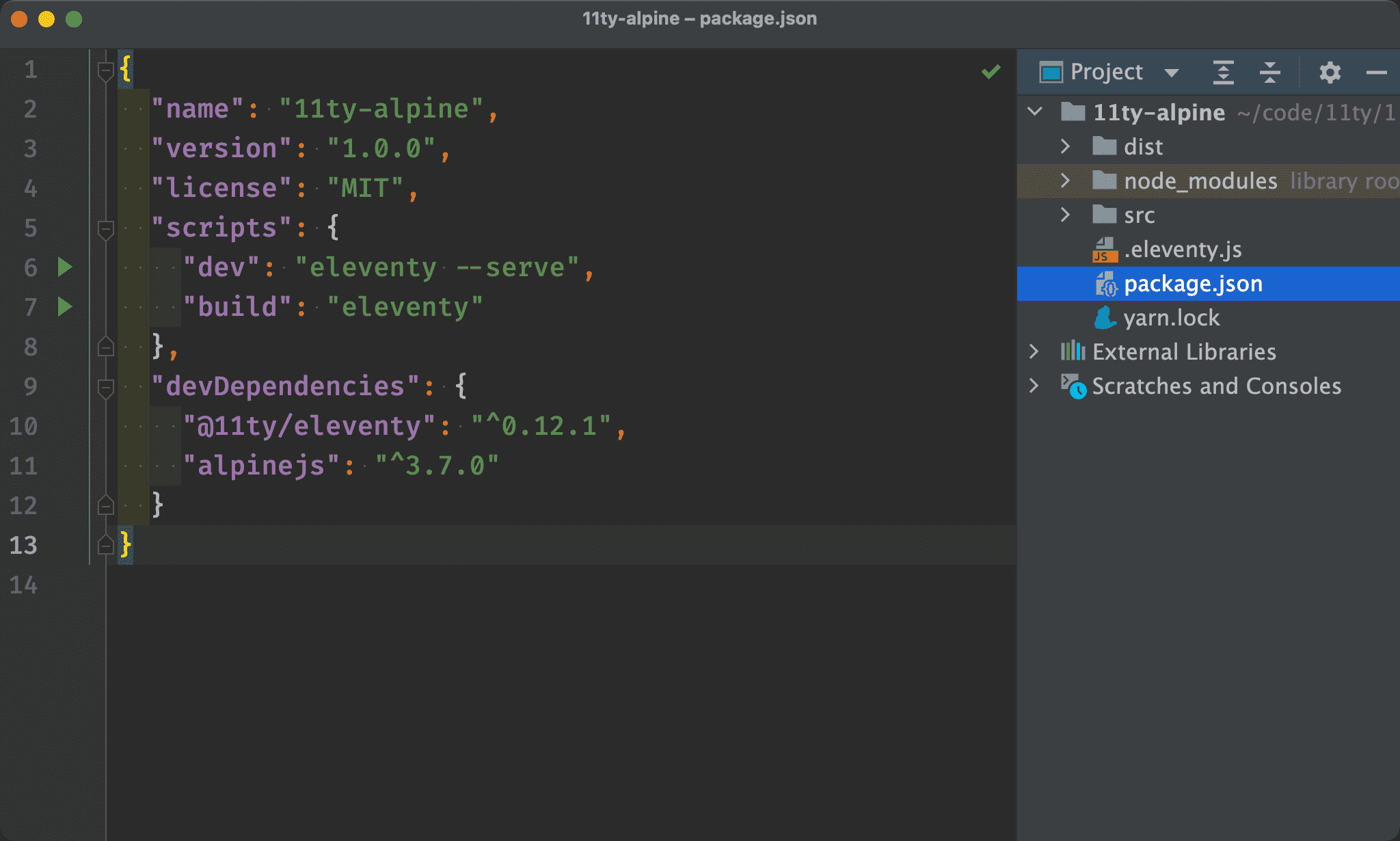Screen dimensions: 1400x841
Task: Run the dev script gutter arrow
Action: (65, 267)
